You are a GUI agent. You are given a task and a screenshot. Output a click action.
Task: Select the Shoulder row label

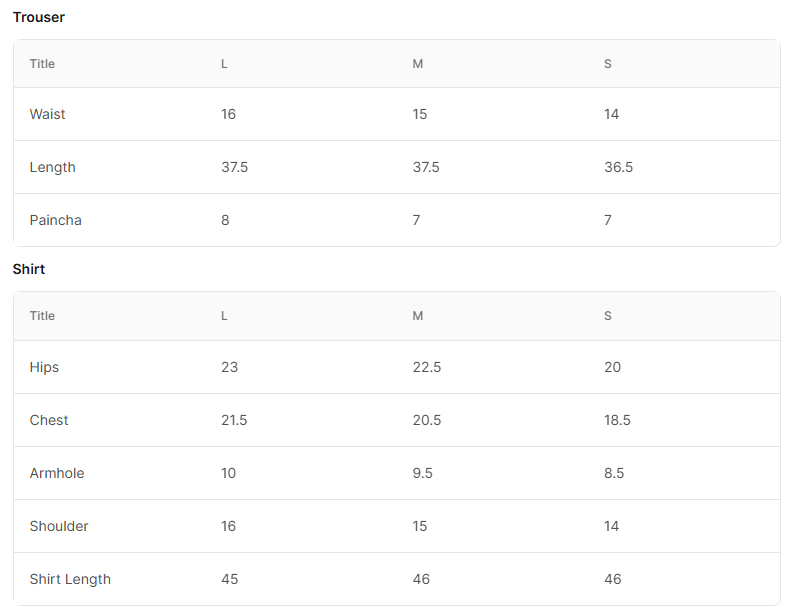59,526
